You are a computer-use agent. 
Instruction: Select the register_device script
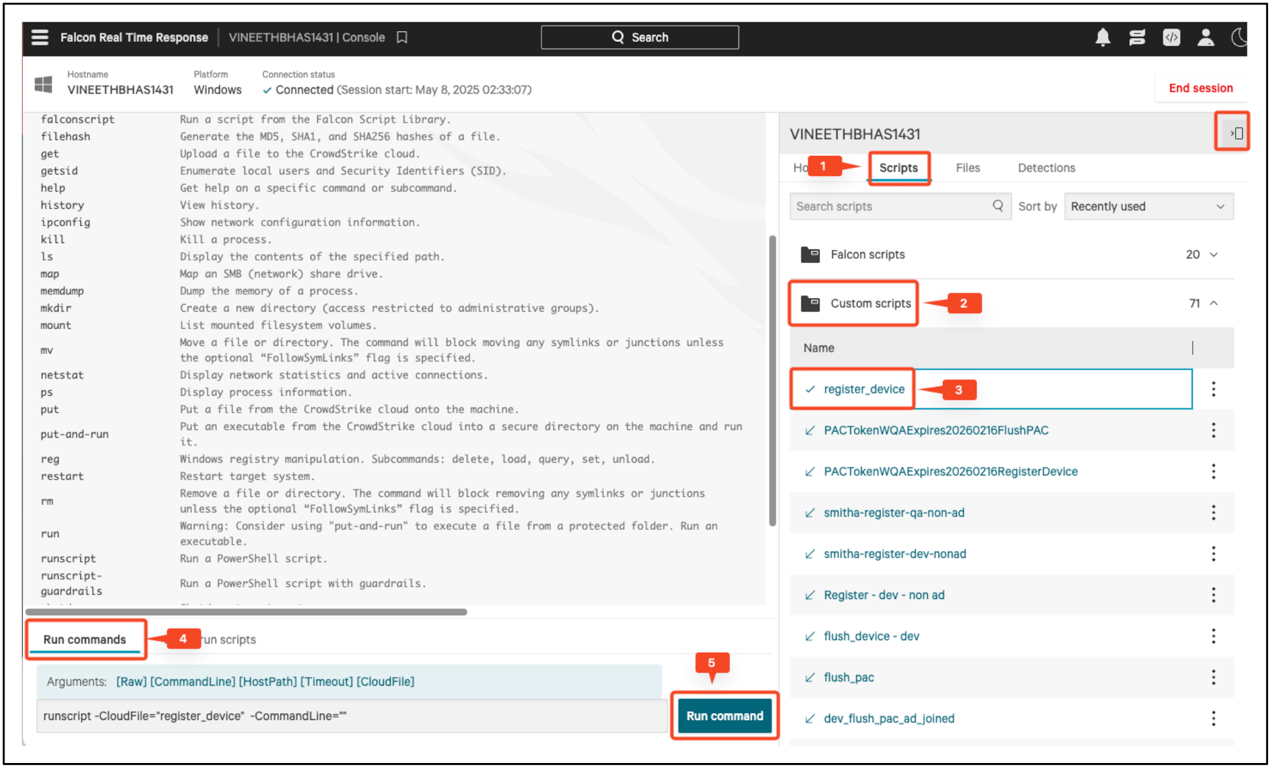[x=864, y=389]
